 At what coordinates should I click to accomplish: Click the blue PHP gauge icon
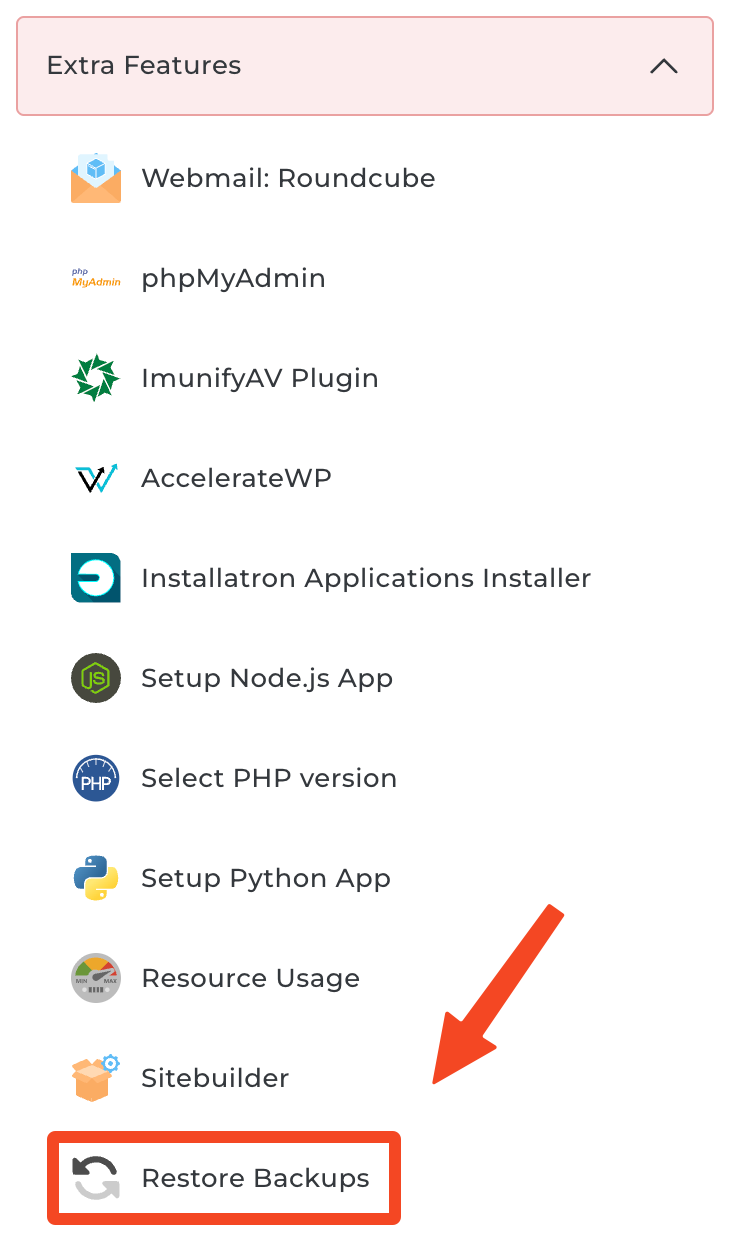(96, 778)
